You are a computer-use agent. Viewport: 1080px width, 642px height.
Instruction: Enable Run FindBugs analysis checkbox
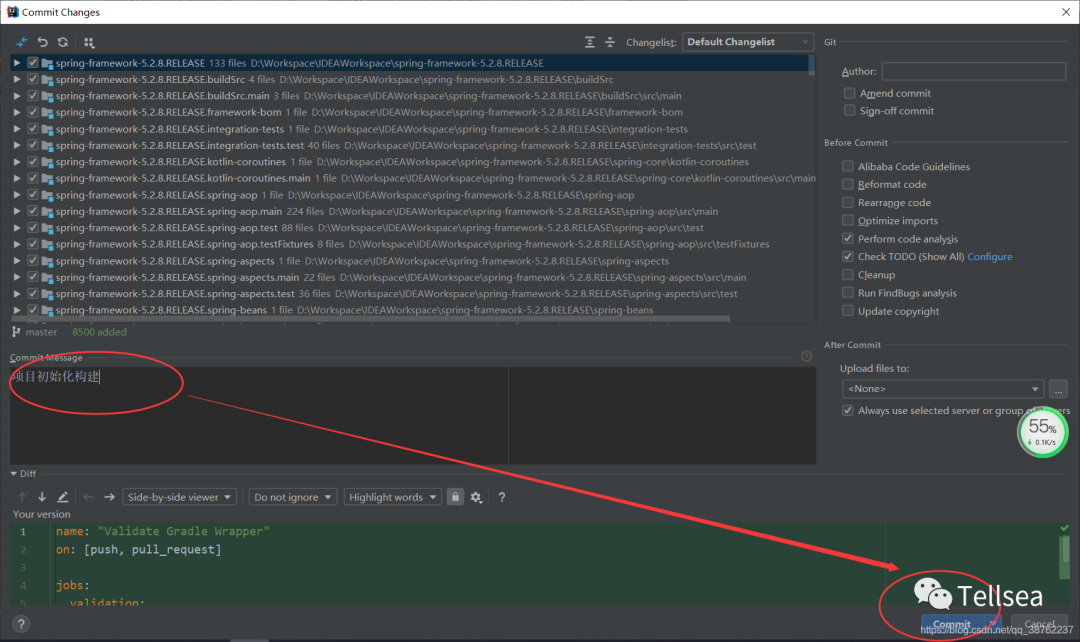coord(848,293)
